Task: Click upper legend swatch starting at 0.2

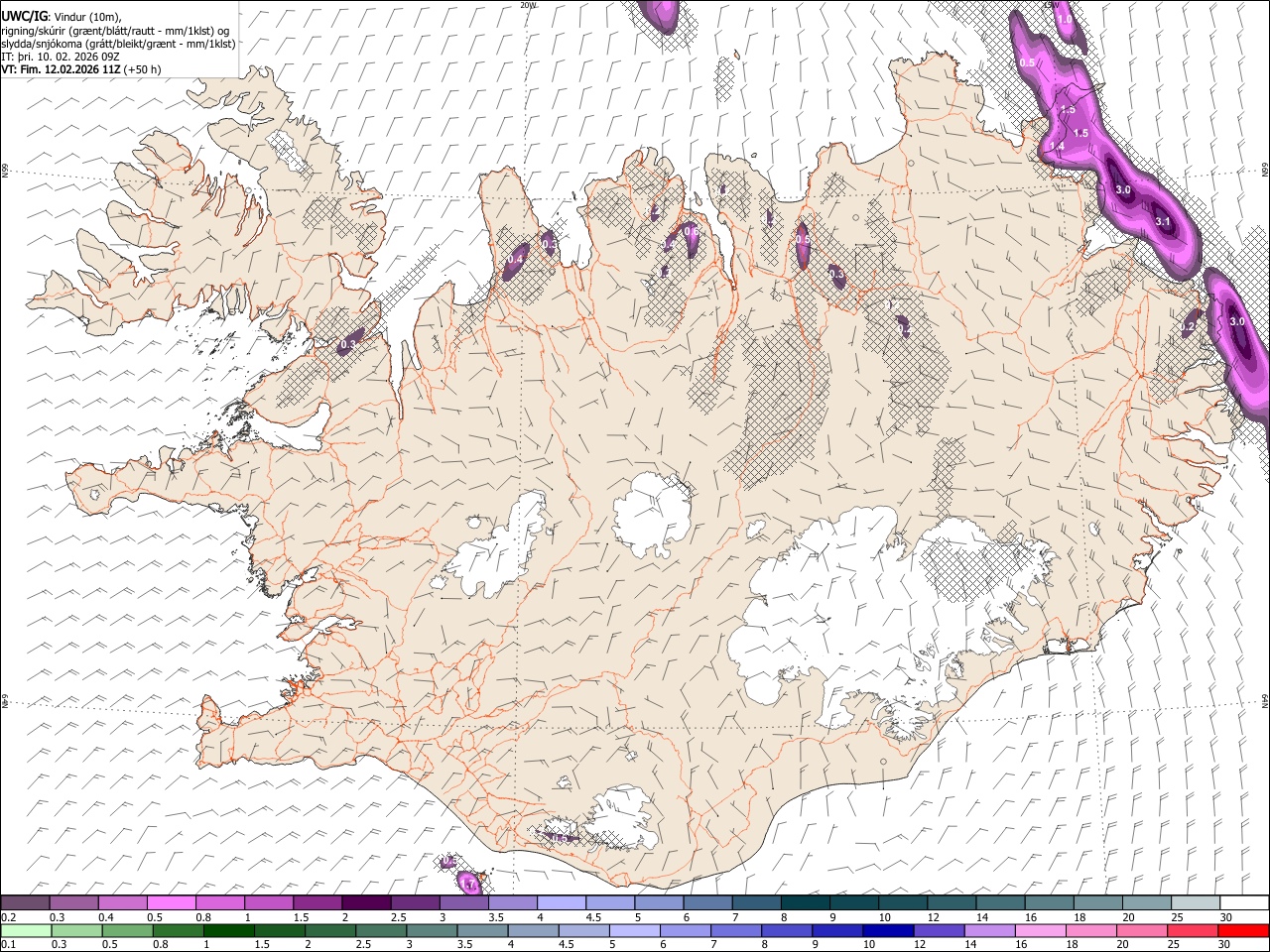Action: [25, 902]
